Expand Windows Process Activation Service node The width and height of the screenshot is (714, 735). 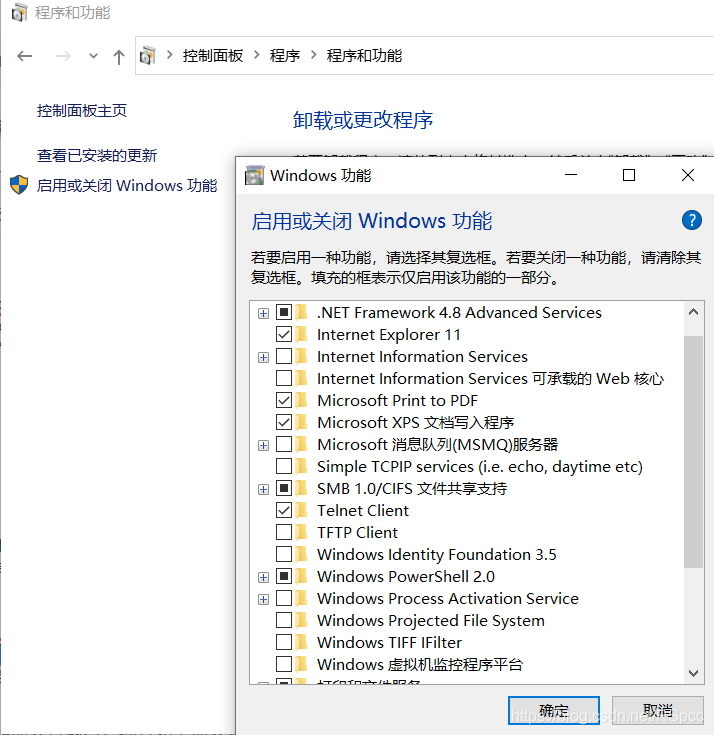(263, 599)
